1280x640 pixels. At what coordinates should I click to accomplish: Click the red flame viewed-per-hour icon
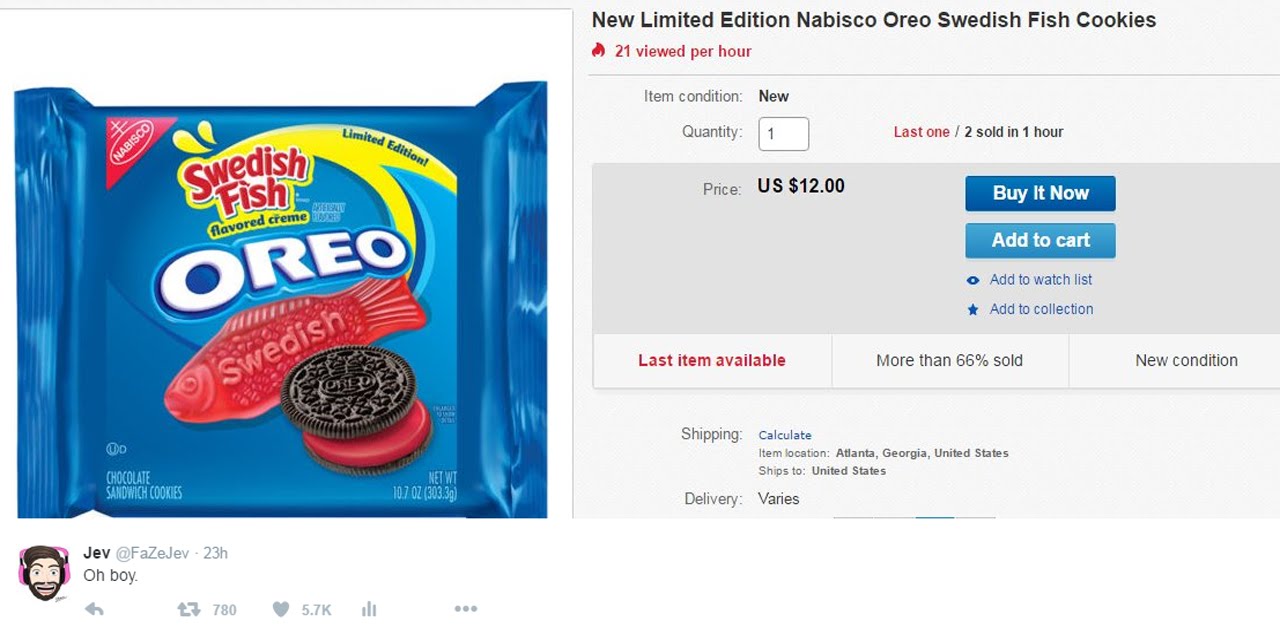coord(599,50)
